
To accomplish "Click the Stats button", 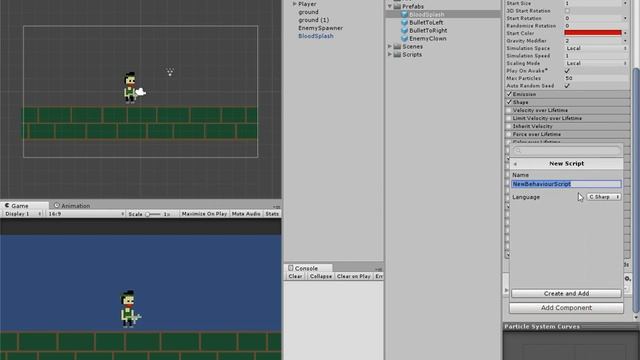I will click(x=272, y=214).
